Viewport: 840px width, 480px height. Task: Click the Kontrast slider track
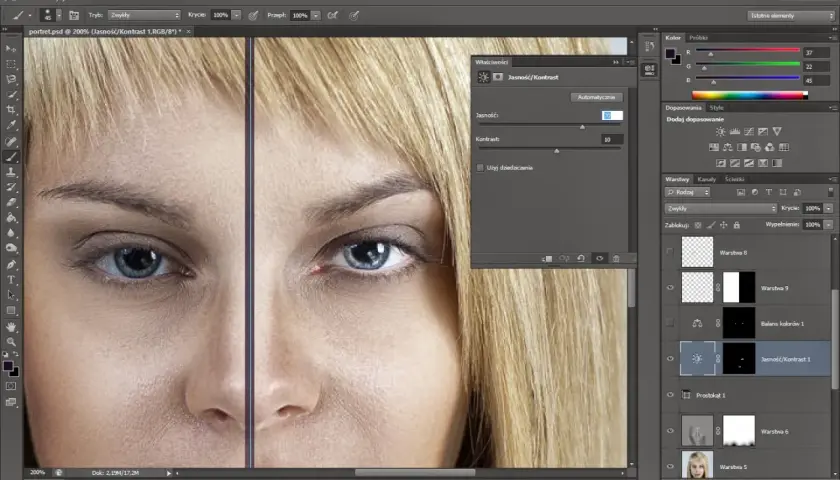549,148
